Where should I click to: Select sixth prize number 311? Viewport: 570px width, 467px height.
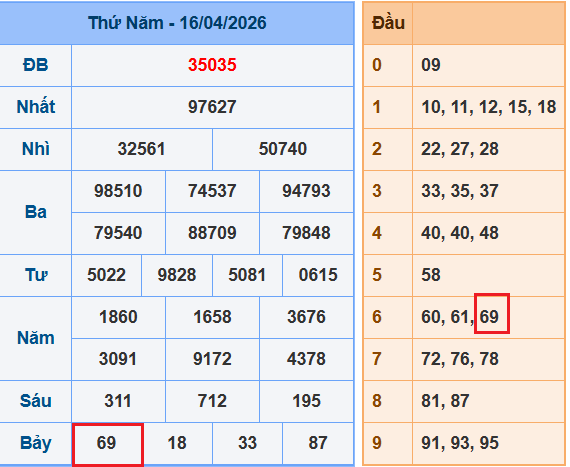click(x=118, y=401)
